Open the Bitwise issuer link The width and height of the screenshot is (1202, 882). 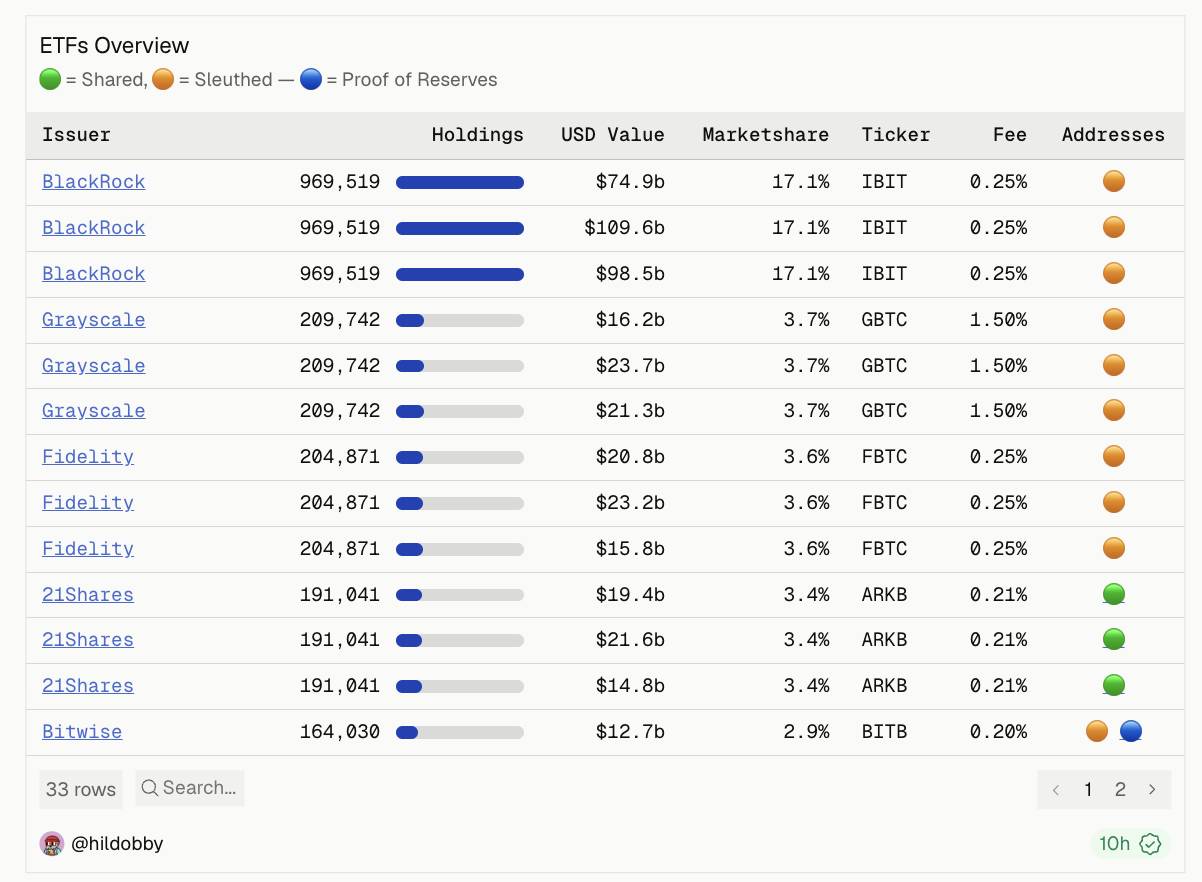tap(82, 732)
